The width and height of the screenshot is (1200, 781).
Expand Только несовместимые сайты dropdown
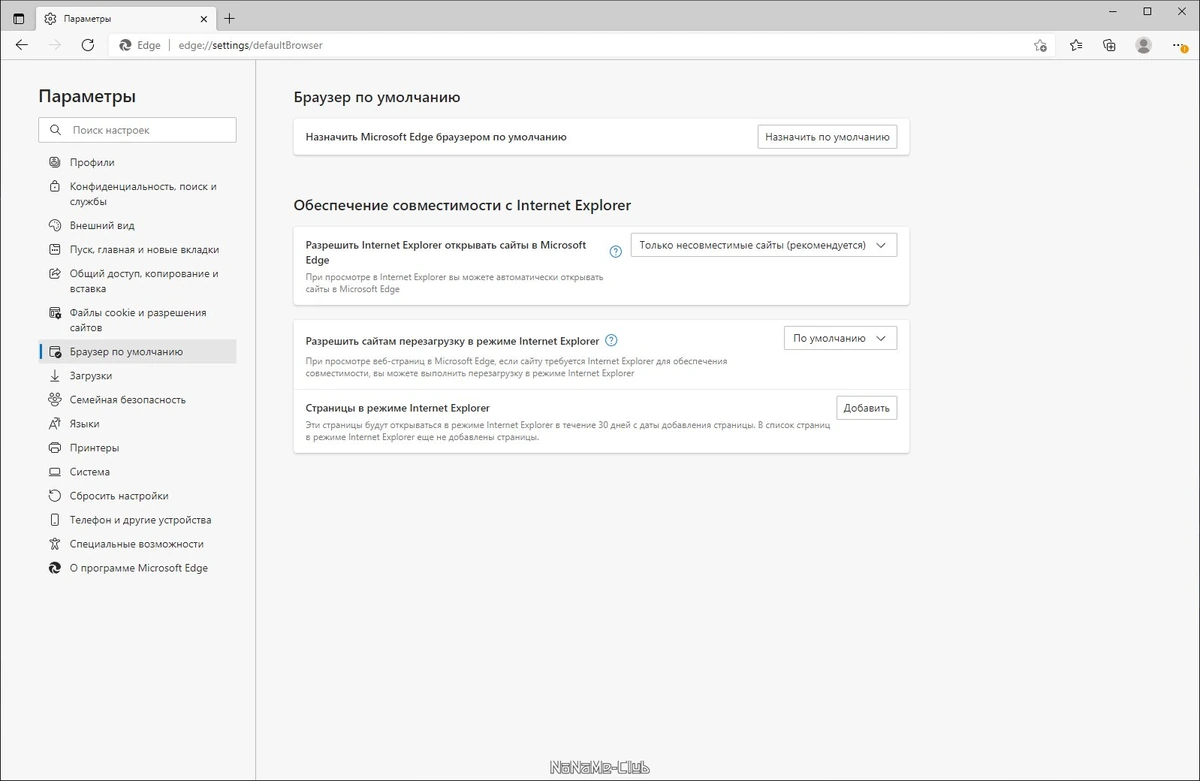(764, 245)
